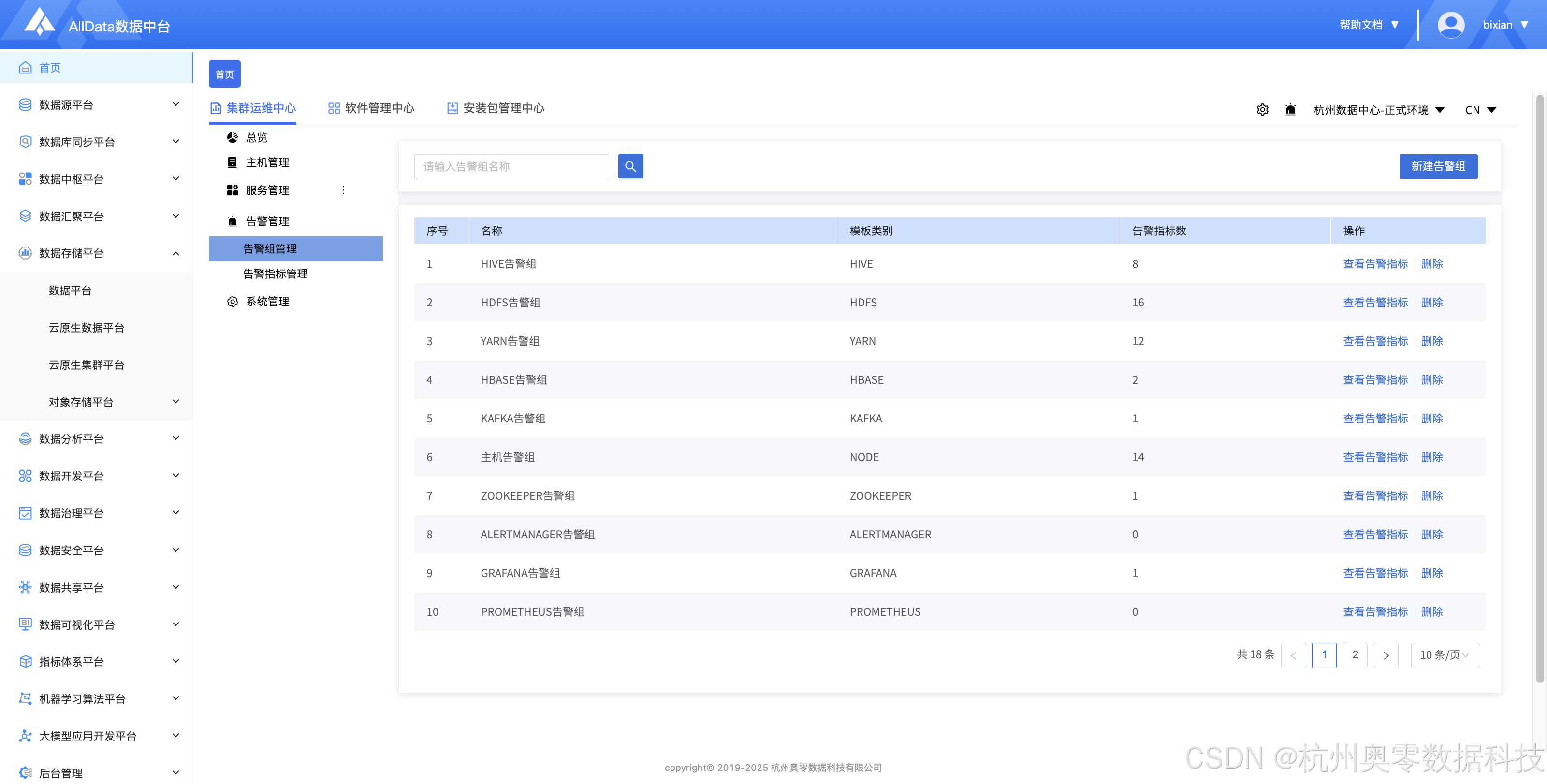1547x784 pixels.
Task: Click the alarm bell icon
Action: (x=1290, y=110)
